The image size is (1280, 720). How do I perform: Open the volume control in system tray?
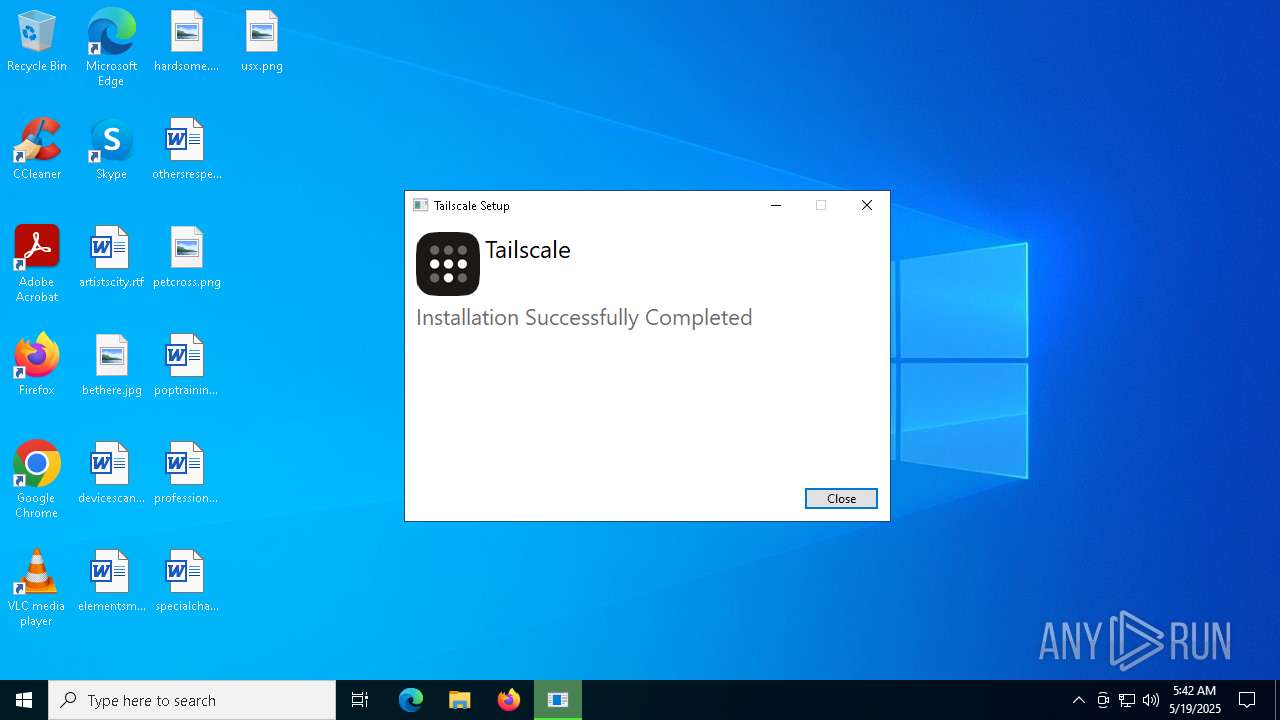1151,700
